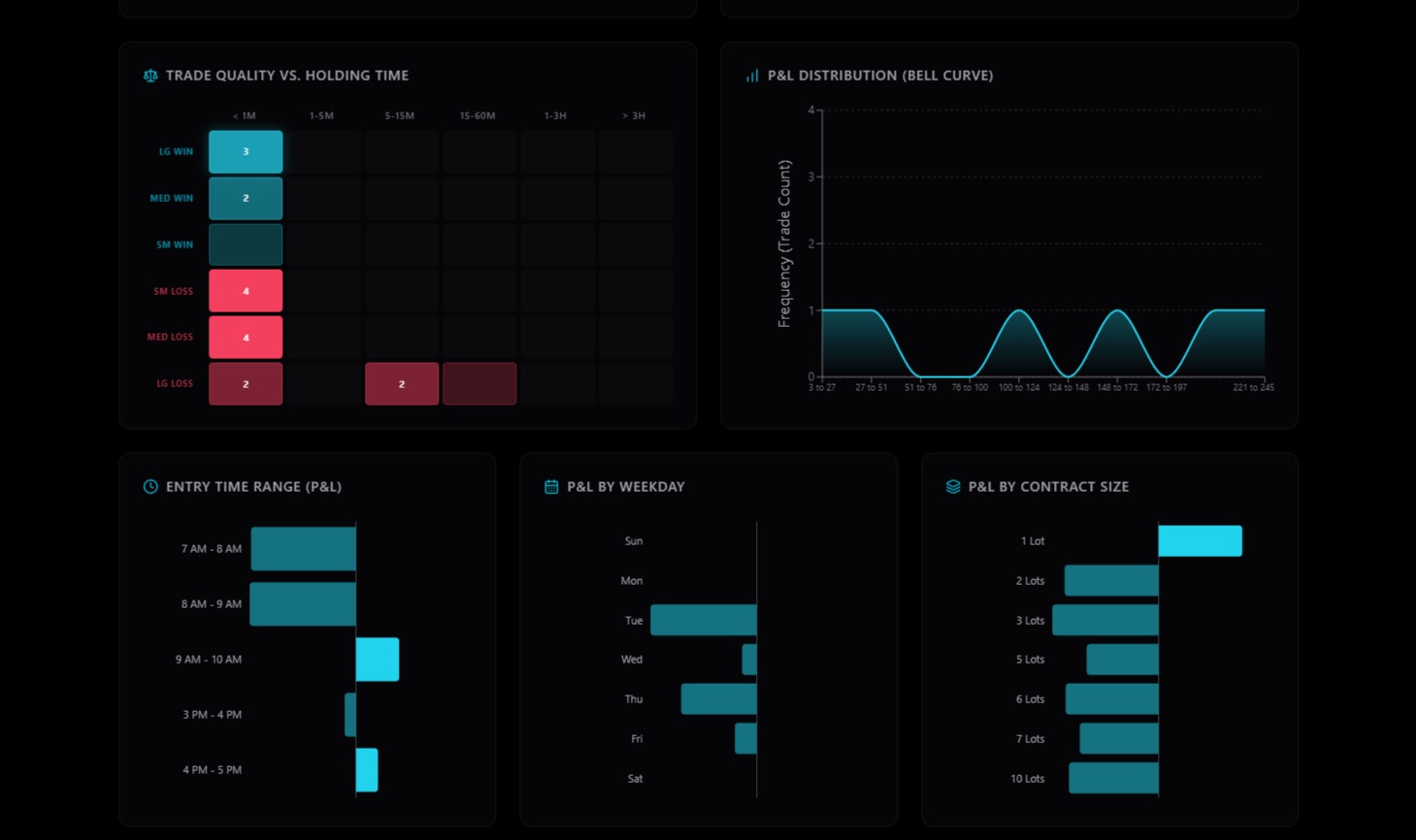Switch to the P&L Distribution (Bell Curve) panel
This screenshot has height=840, width=1416.
click(881, 75)
